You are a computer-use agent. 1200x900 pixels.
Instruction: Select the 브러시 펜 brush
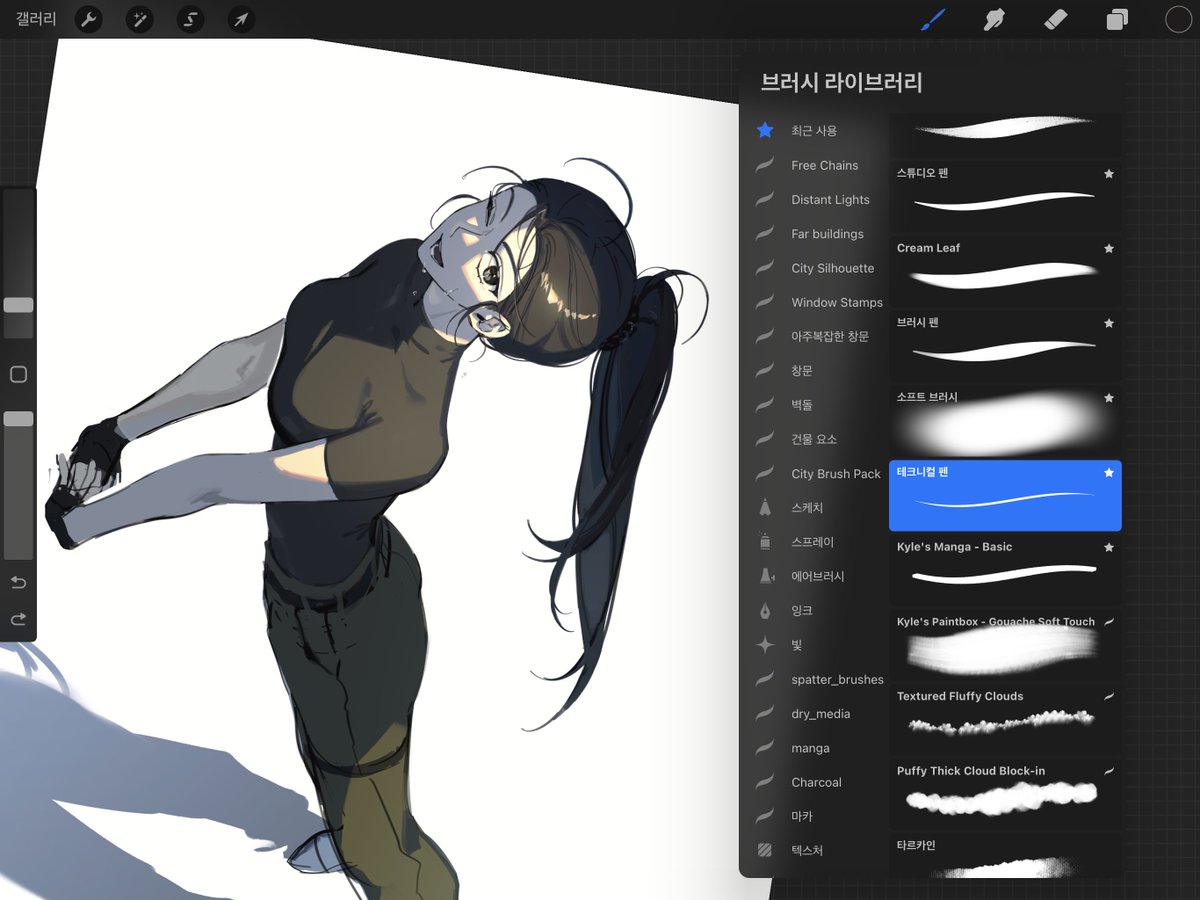(1005, 346)
